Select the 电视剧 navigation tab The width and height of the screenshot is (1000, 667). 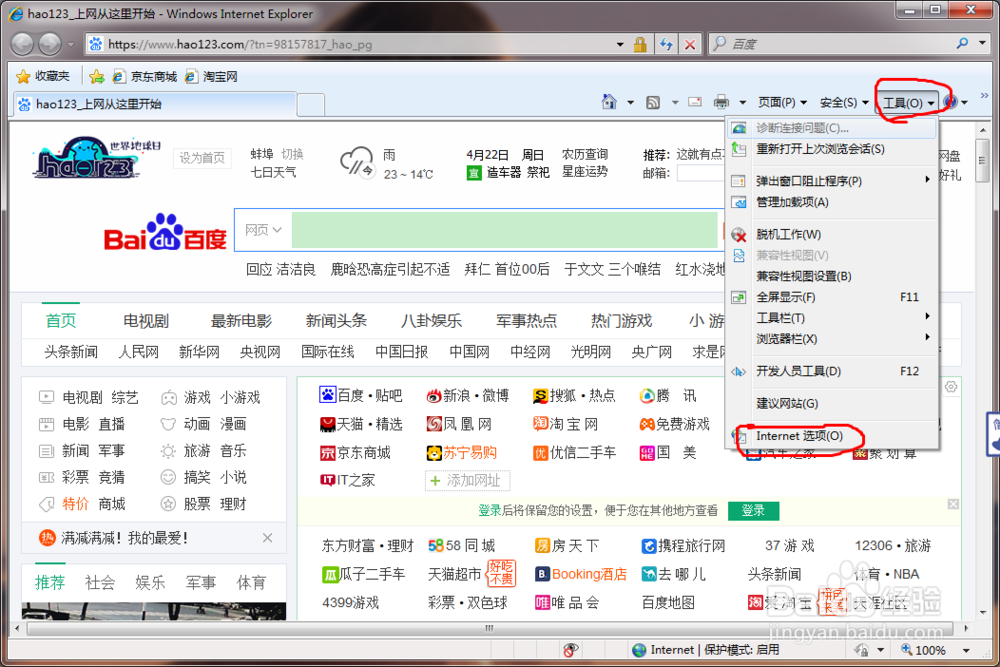[146, 321]
